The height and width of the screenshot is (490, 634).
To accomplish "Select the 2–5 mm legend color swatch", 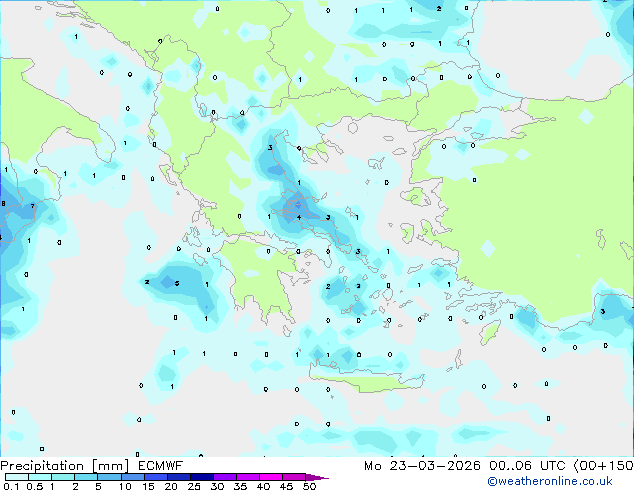I will tap(86, 477).
